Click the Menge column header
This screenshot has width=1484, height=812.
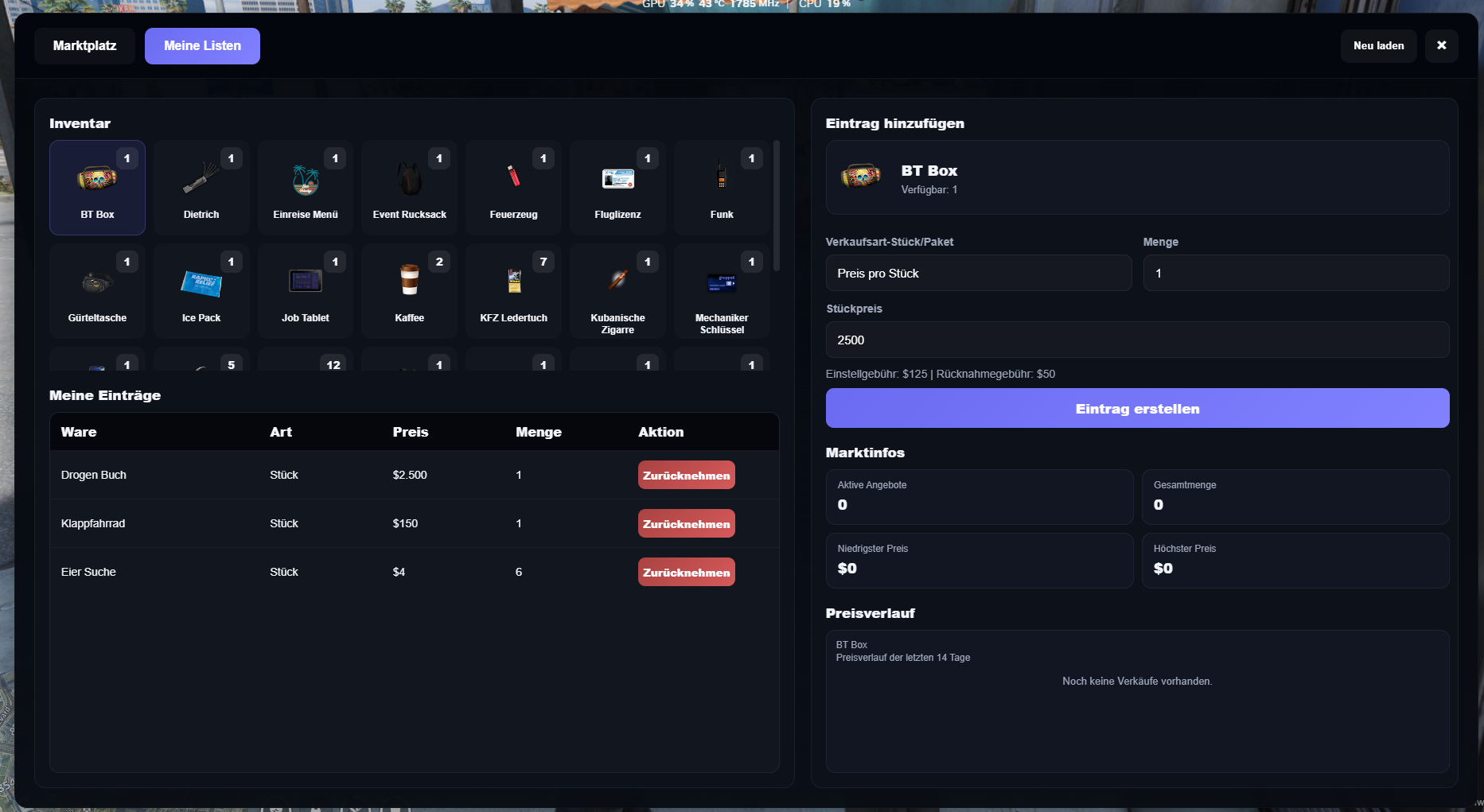coord(539,432)
